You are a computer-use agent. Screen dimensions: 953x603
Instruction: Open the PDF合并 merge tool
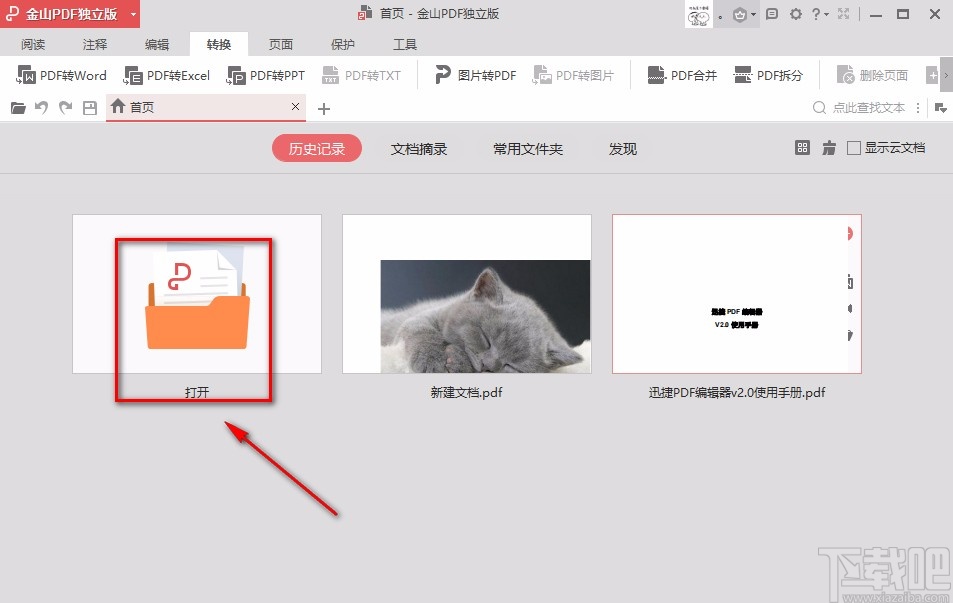pos(680,74)
